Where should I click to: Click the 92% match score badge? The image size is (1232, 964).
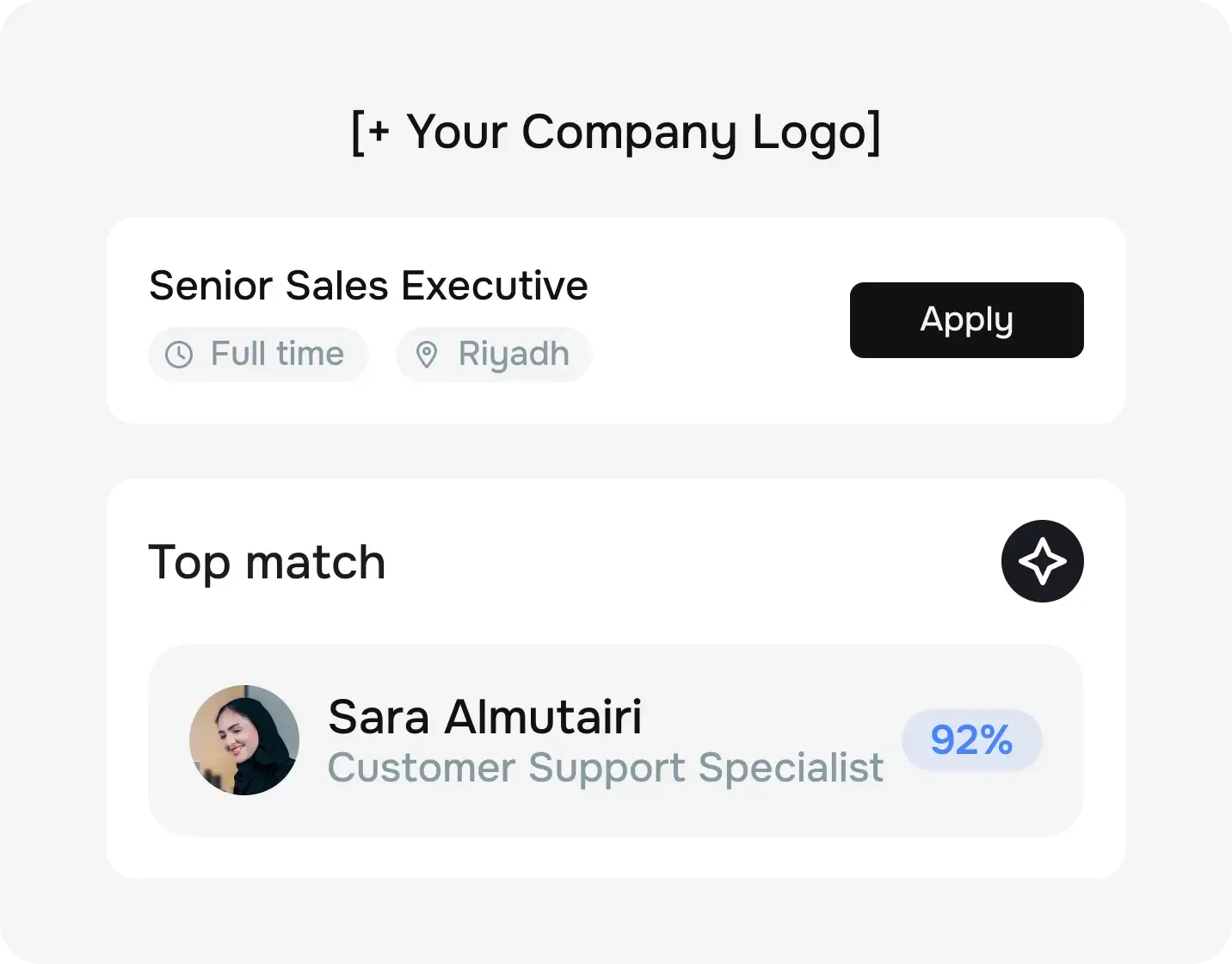[x=972, y=739]
